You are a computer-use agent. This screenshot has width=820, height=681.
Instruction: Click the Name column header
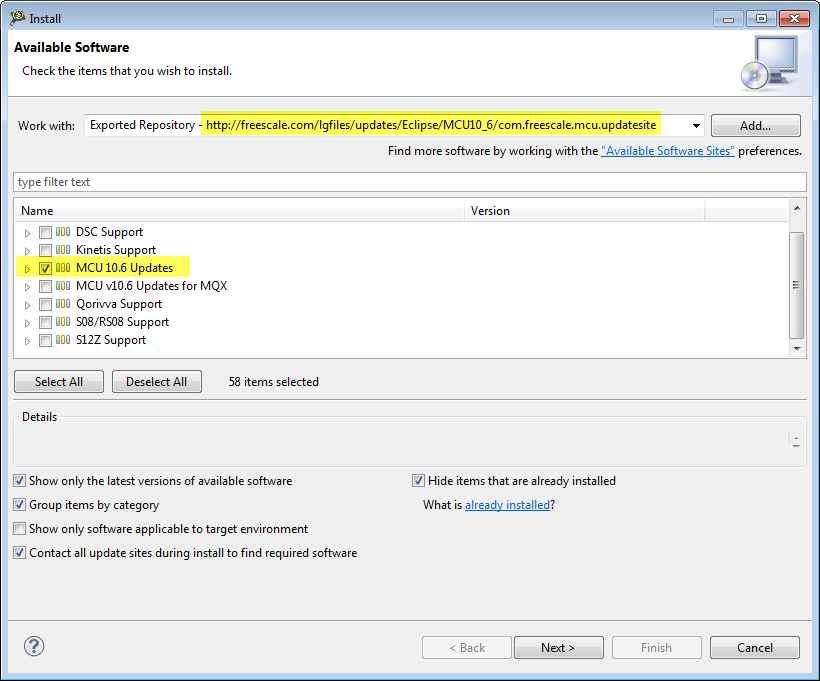[x=239, y=211]
